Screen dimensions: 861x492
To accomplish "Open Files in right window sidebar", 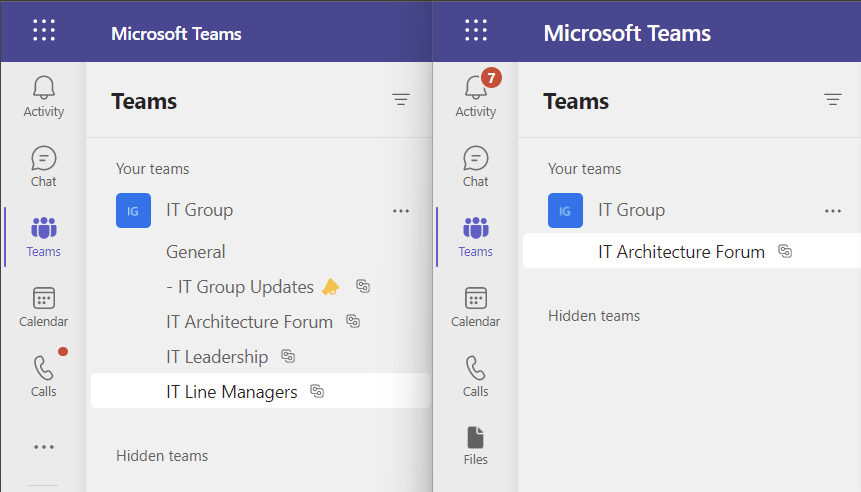I will (476, 446).
